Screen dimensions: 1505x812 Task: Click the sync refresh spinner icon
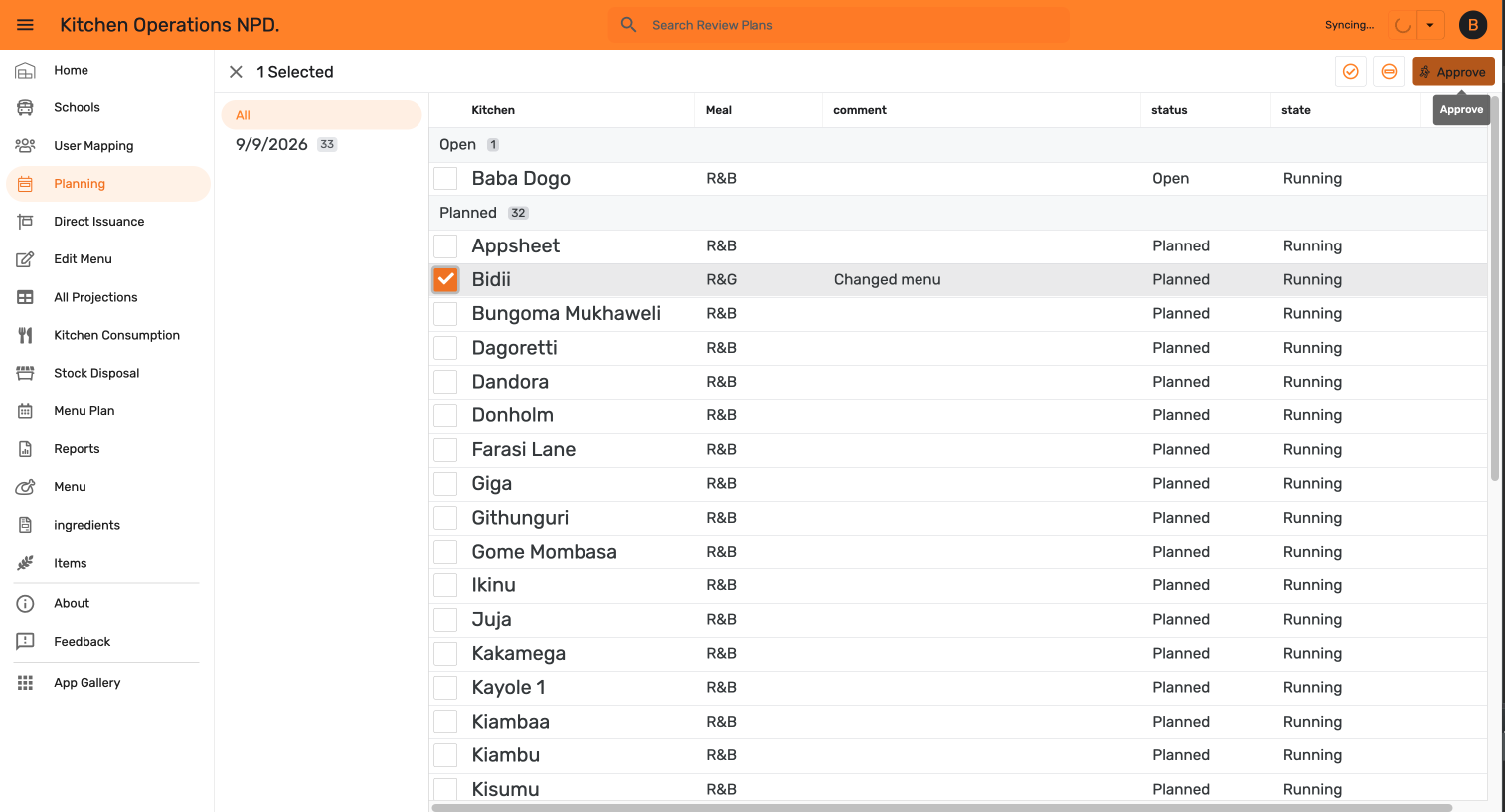[1403, 25]
